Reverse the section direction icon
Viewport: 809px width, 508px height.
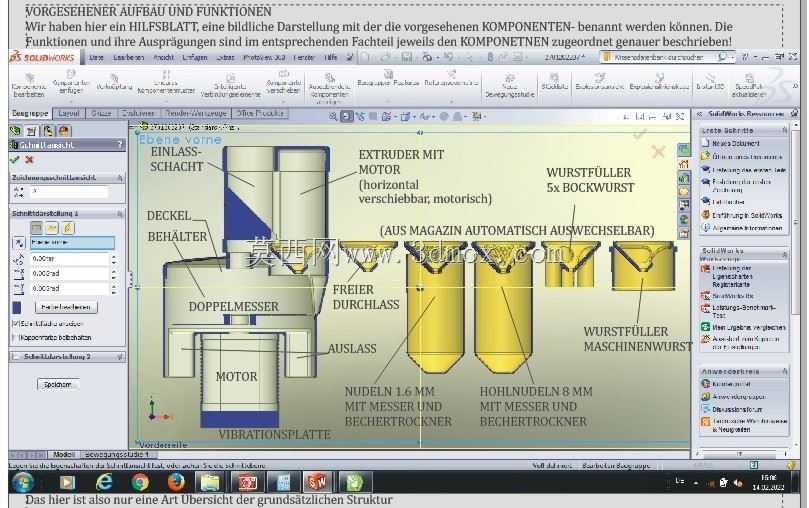point(19,242)
